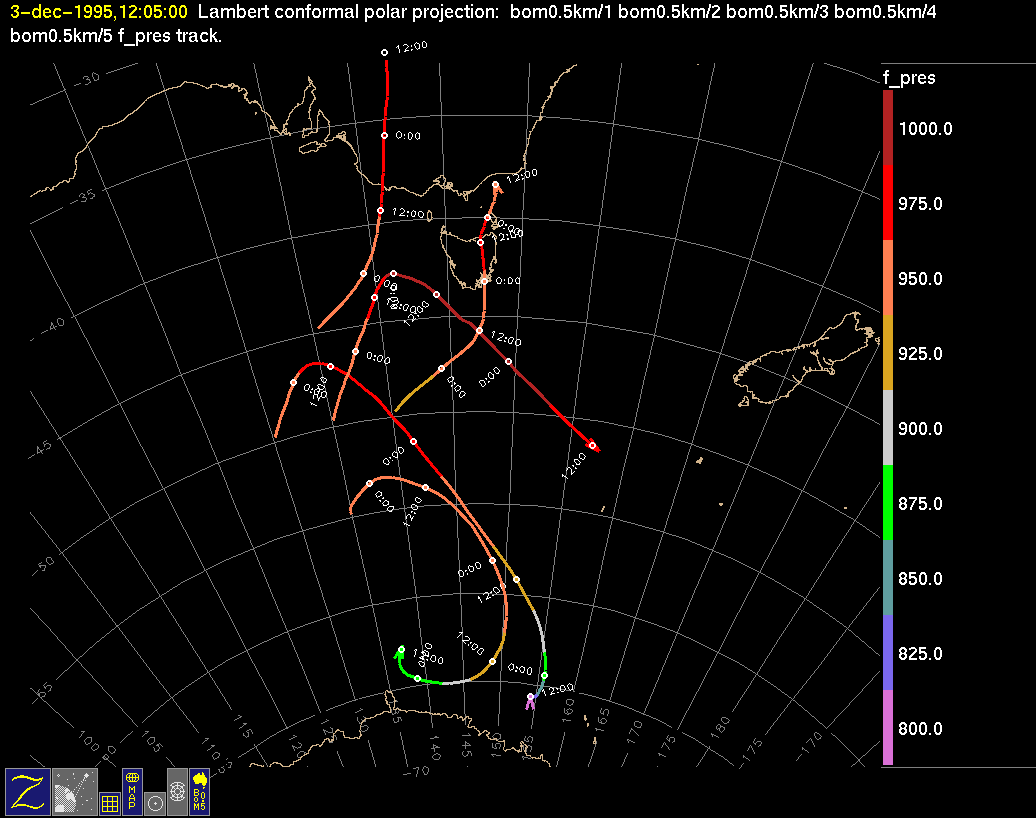
Task: Click the single circle target icon
Action: pos(154,802)
